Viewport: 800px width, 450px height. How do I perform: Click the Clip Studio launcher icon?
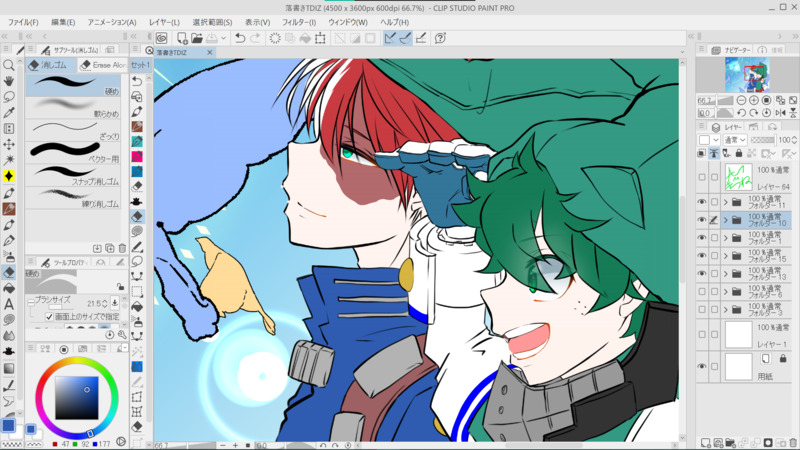point(162,38)
